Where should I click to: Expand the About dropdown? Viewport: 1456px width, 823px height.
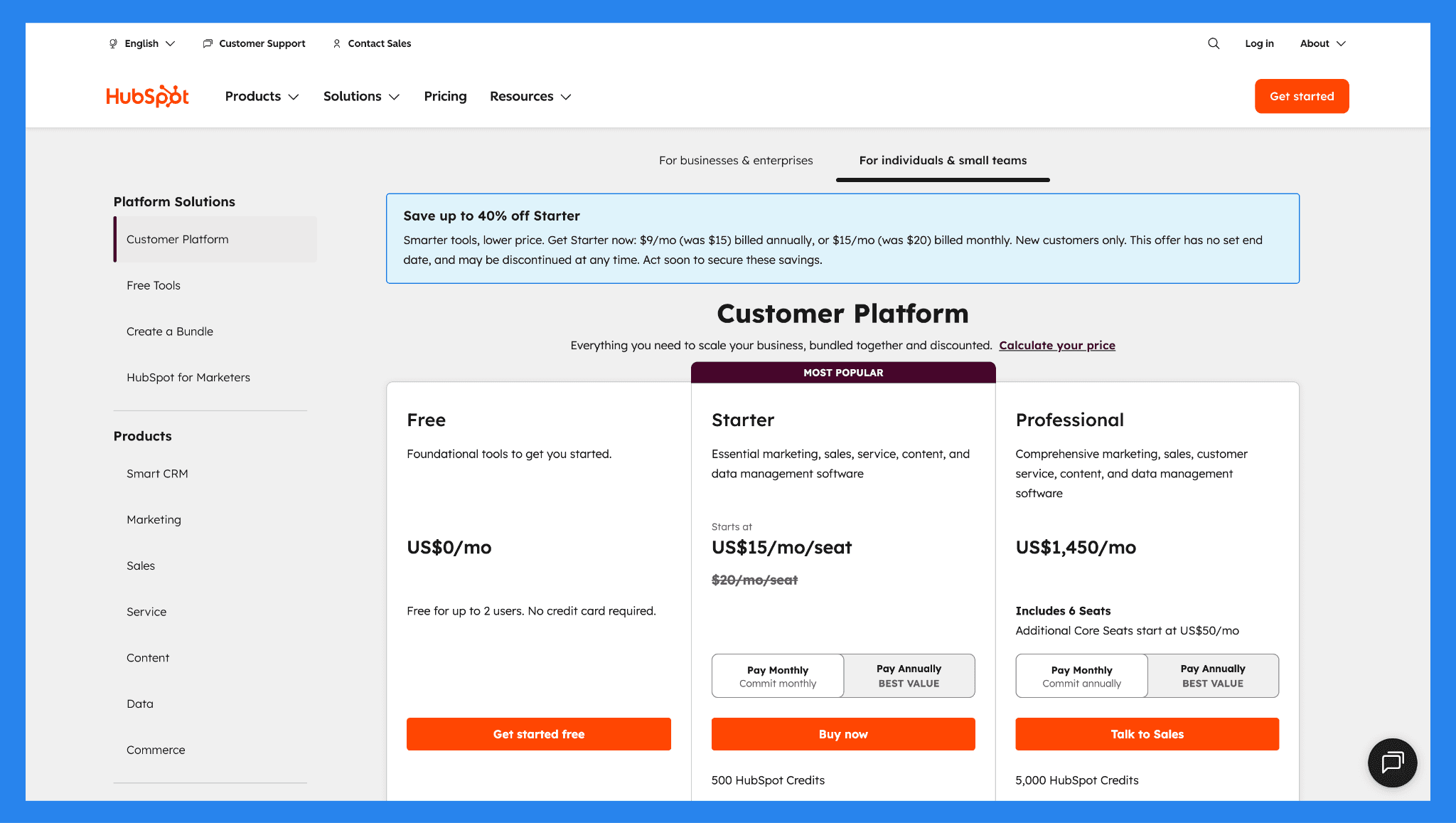coord(1322,43)
